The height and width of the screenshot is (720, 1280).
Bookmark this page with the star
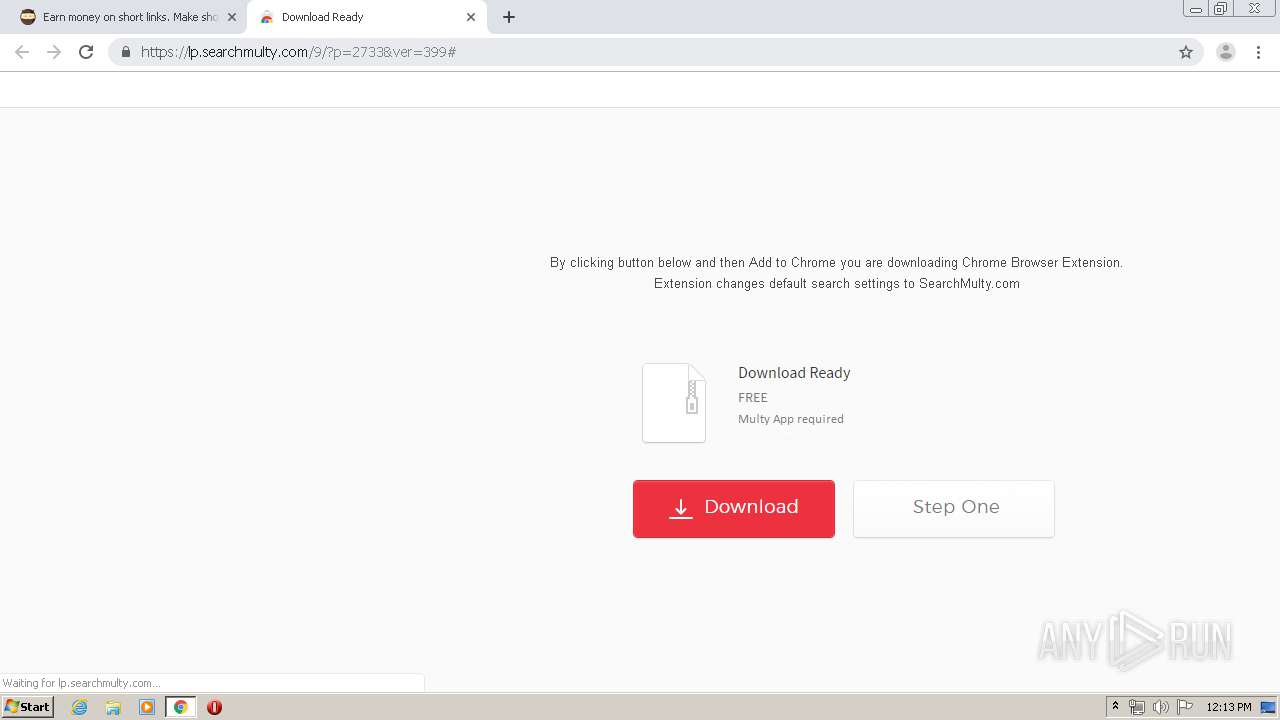click(x=1186, y=52)
